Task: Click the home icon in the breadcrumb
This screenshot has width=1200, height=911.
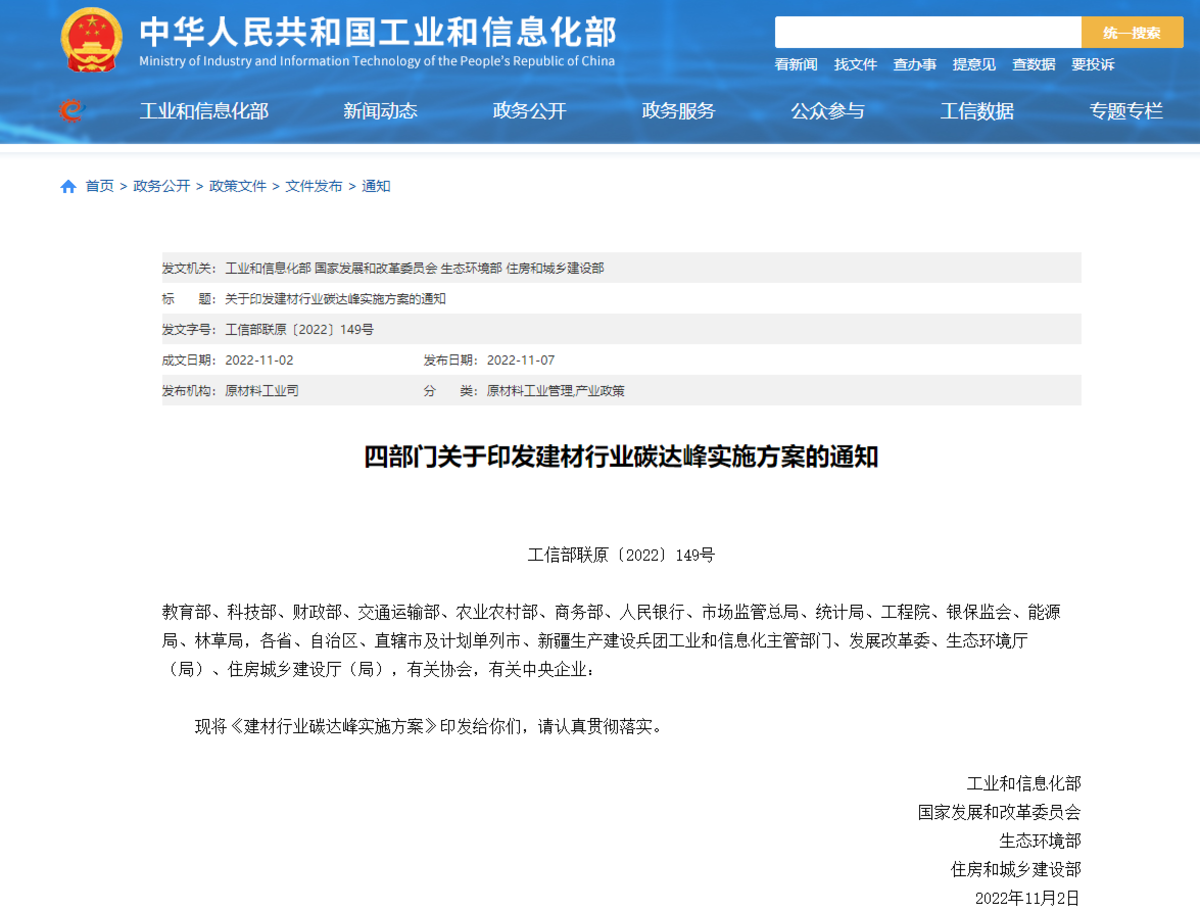Action: [x=68, y=186]
